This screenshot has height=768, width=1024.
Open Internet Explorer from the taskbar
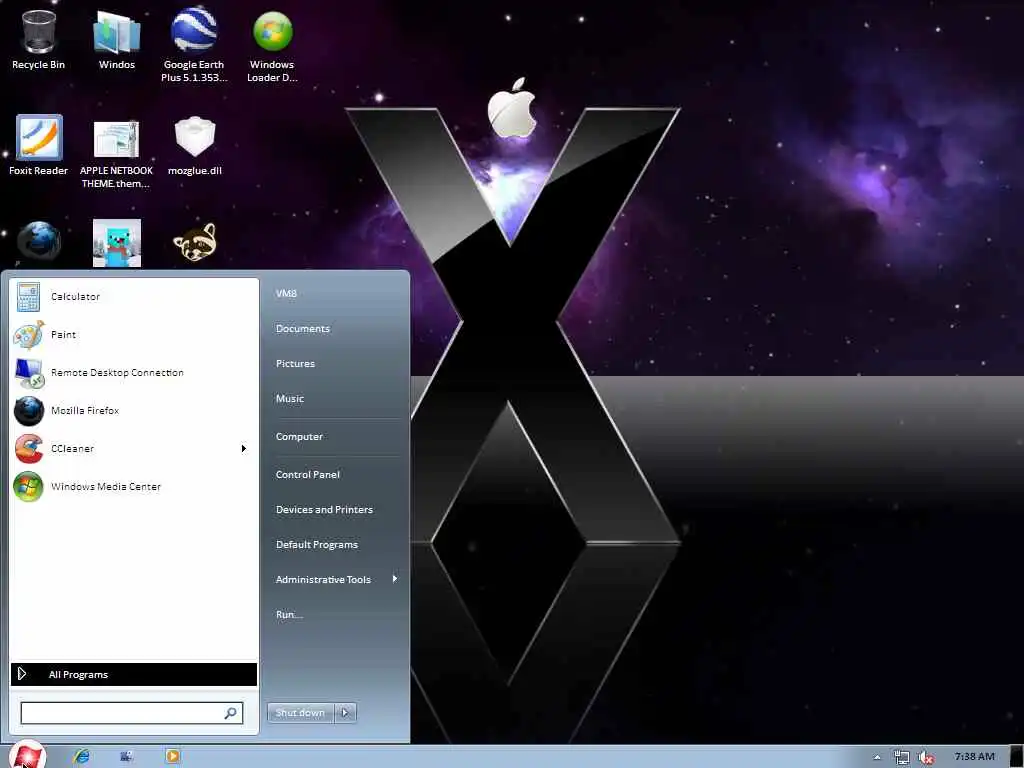82,756
